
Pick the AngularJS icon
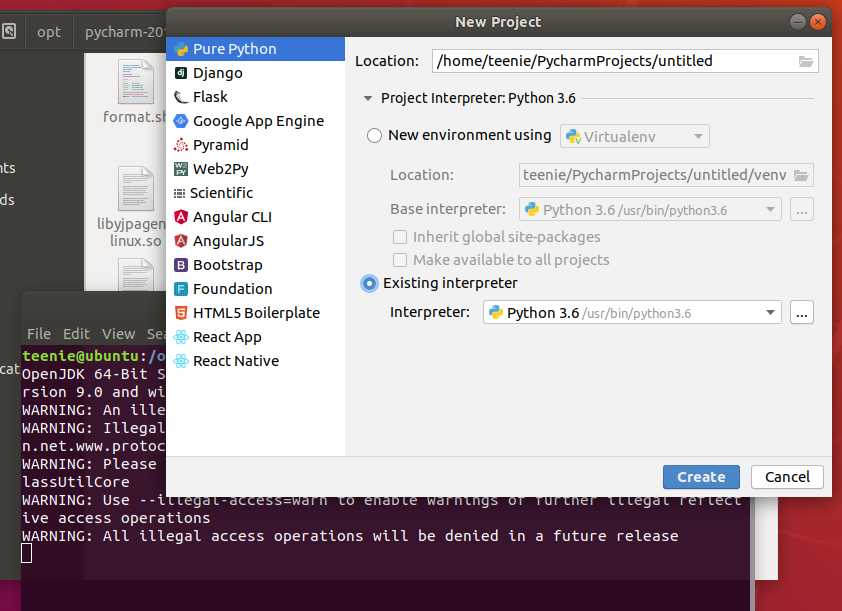(181, 241)
